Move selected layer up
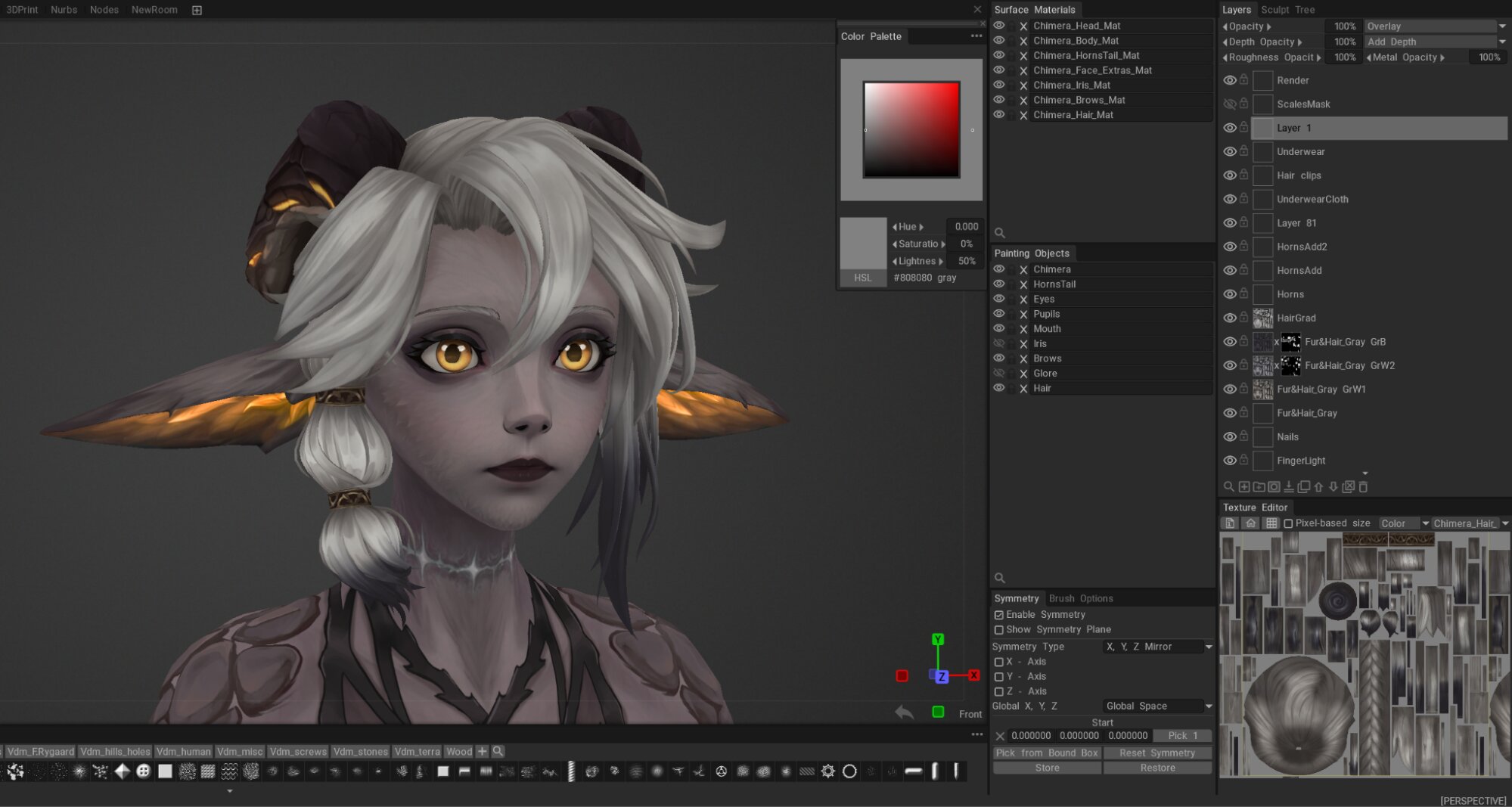The width and height of the screenshot is (1512, 807). click(x=1318, y=487)
